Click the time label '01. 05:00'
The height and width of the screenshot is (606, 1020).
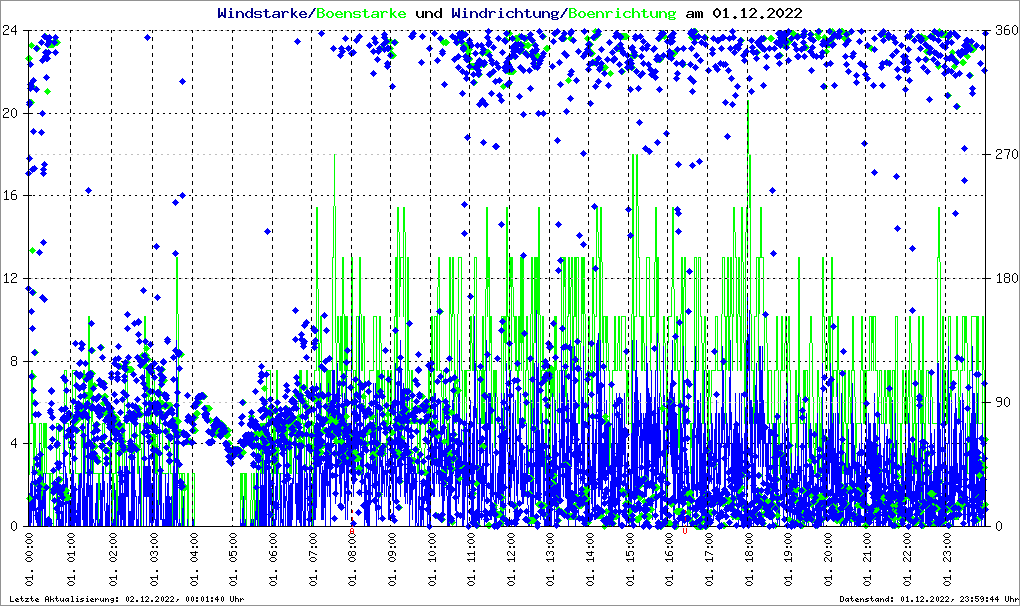(x=234, y=559)
